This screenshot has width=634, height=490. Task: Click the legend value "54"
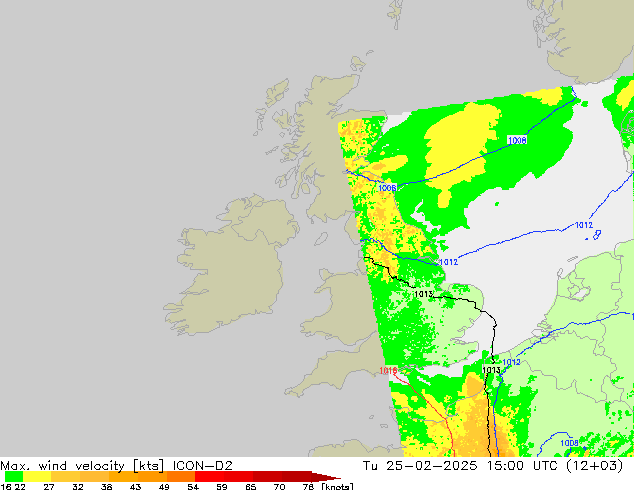point(193,486)
